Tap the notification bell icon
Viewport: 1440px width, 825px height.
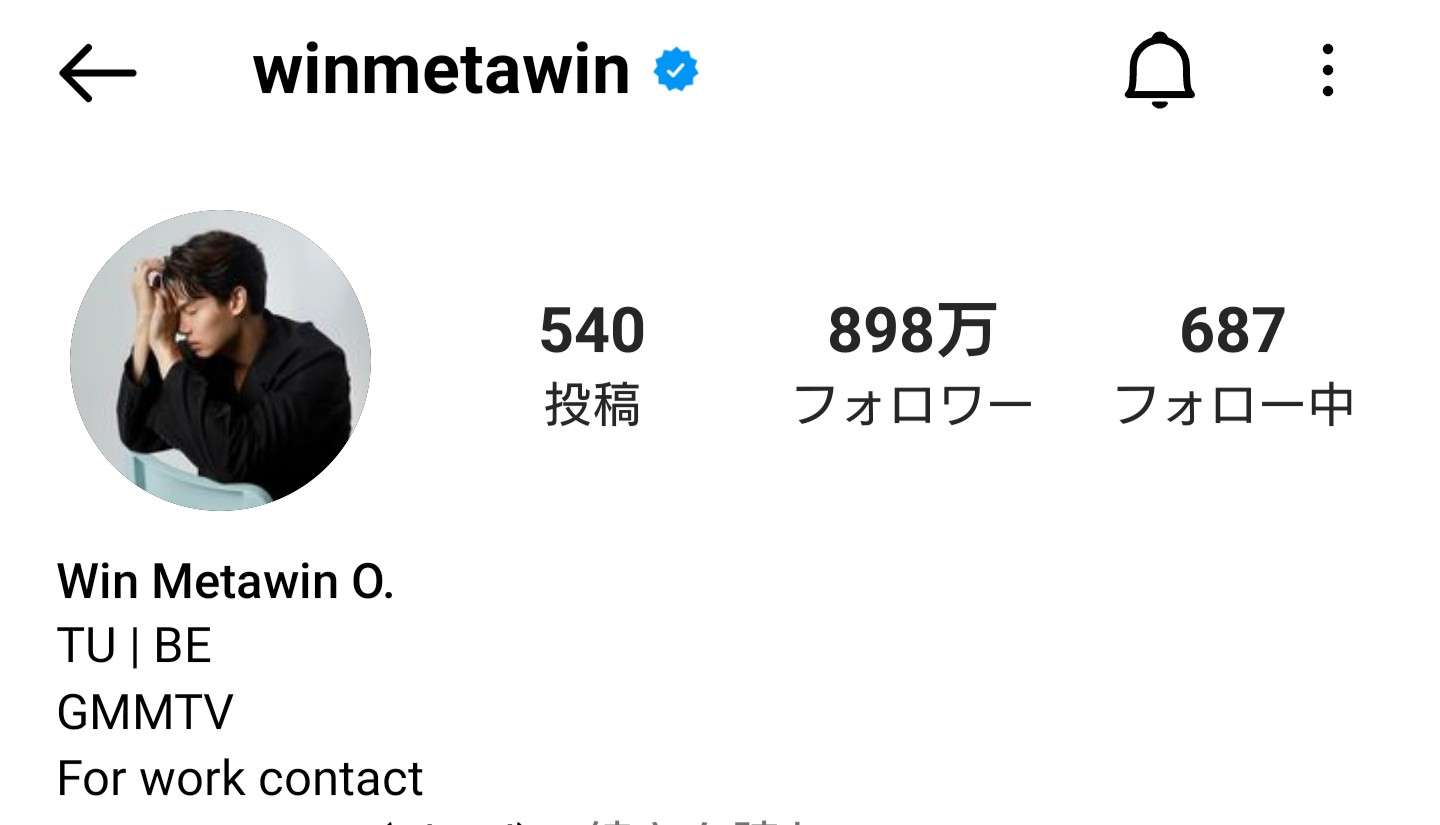[x=1159, y=71]
